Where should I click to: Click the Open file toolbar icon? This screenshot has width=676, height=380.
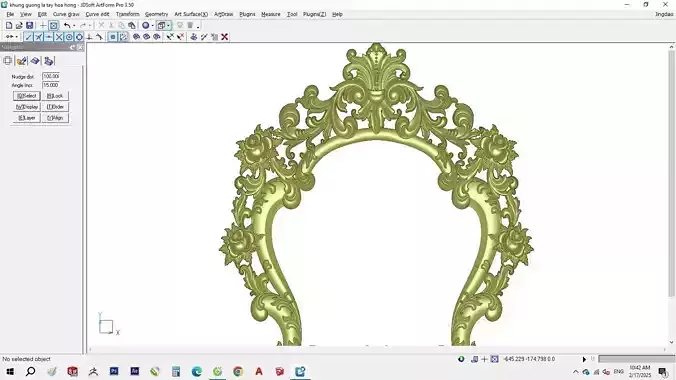pos(19,25)
